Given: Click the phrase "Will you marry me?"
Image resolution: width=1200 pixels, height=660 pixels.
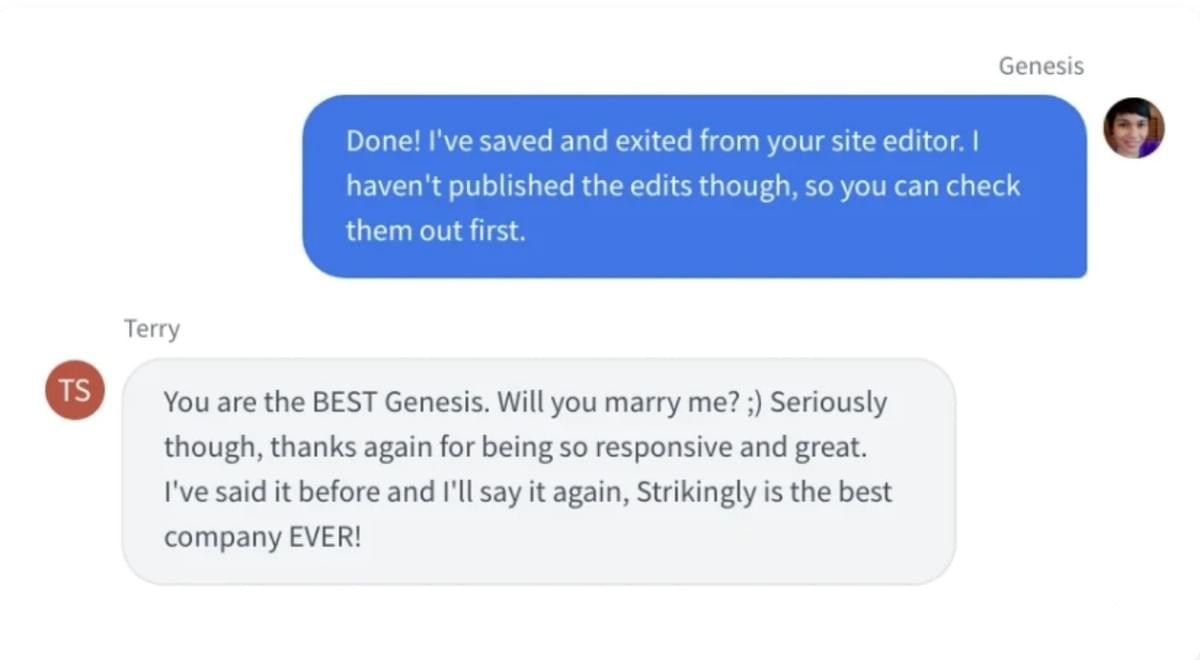Looking at the screenshot, I should 618,403.
